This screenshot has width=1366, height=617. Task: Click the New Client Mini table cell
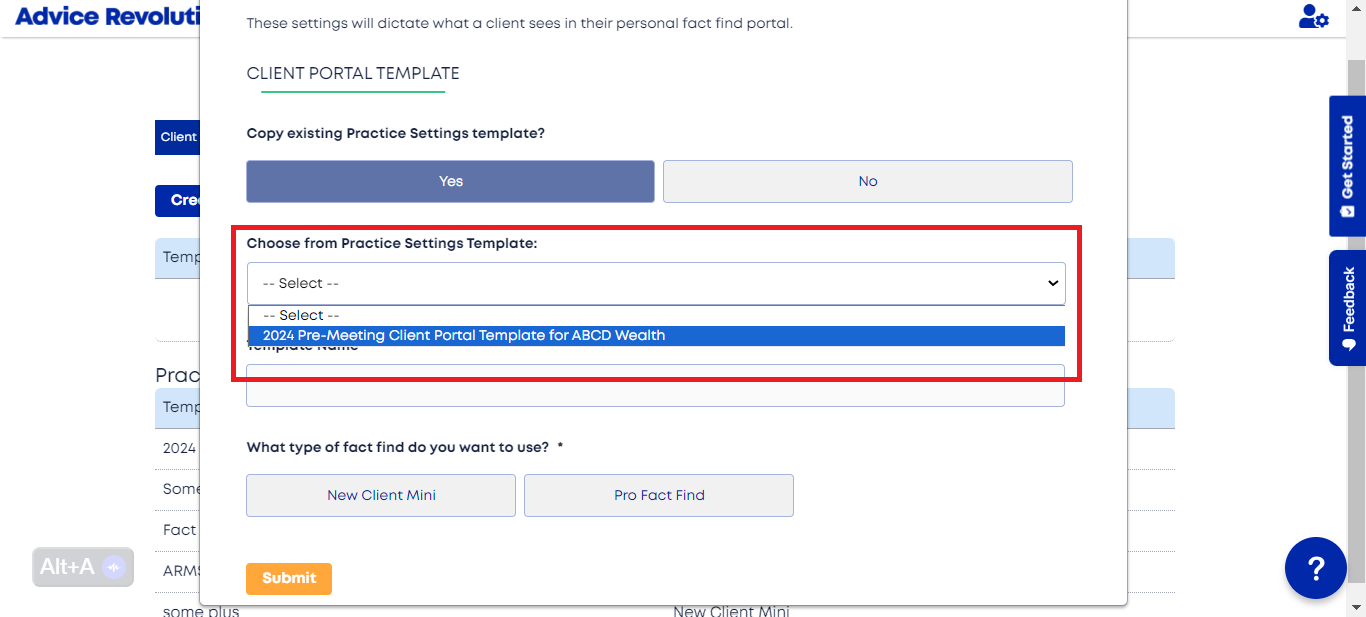point(731,611)
